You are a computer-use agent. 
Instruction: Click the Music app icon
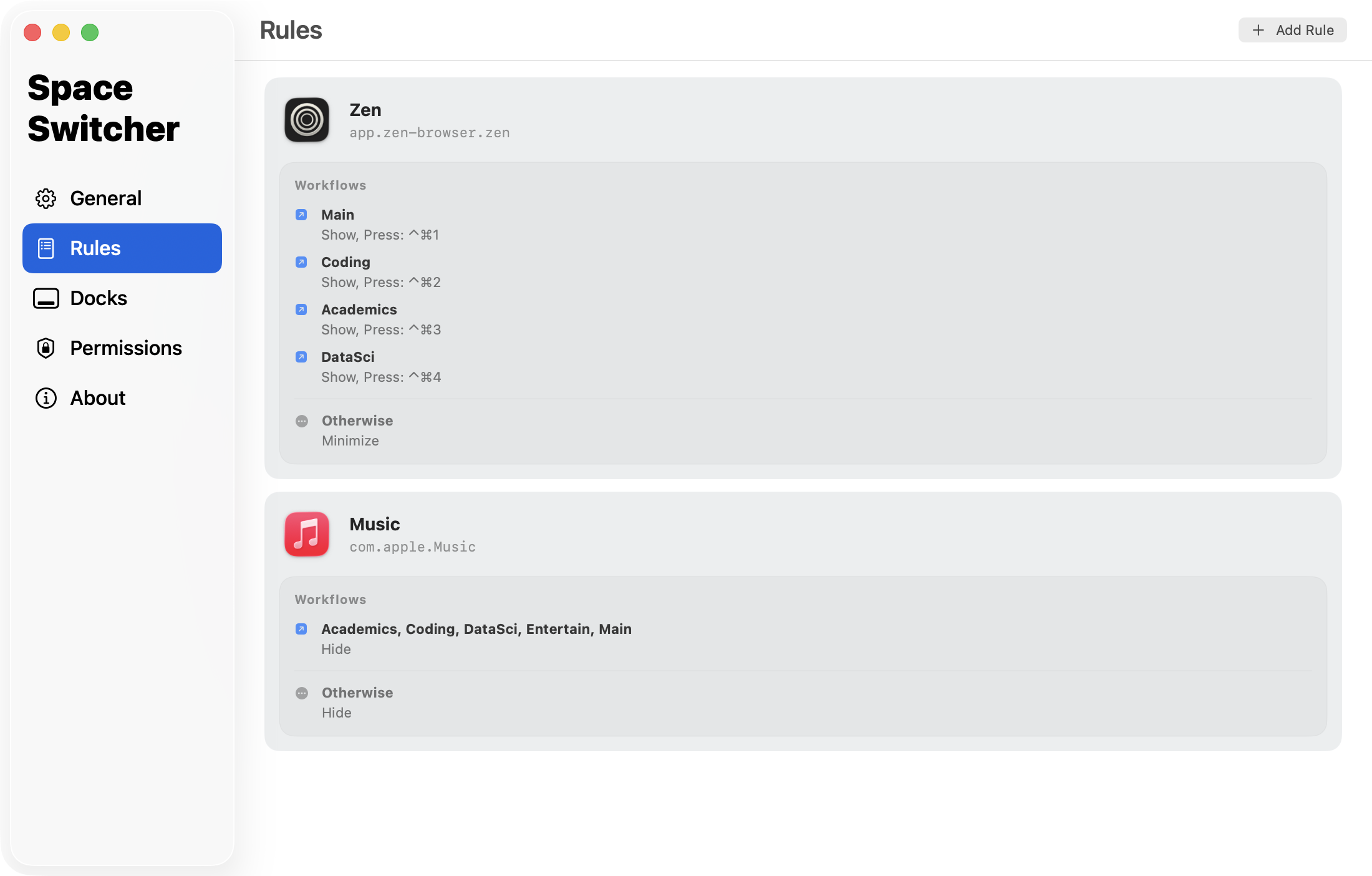point(307,534)
